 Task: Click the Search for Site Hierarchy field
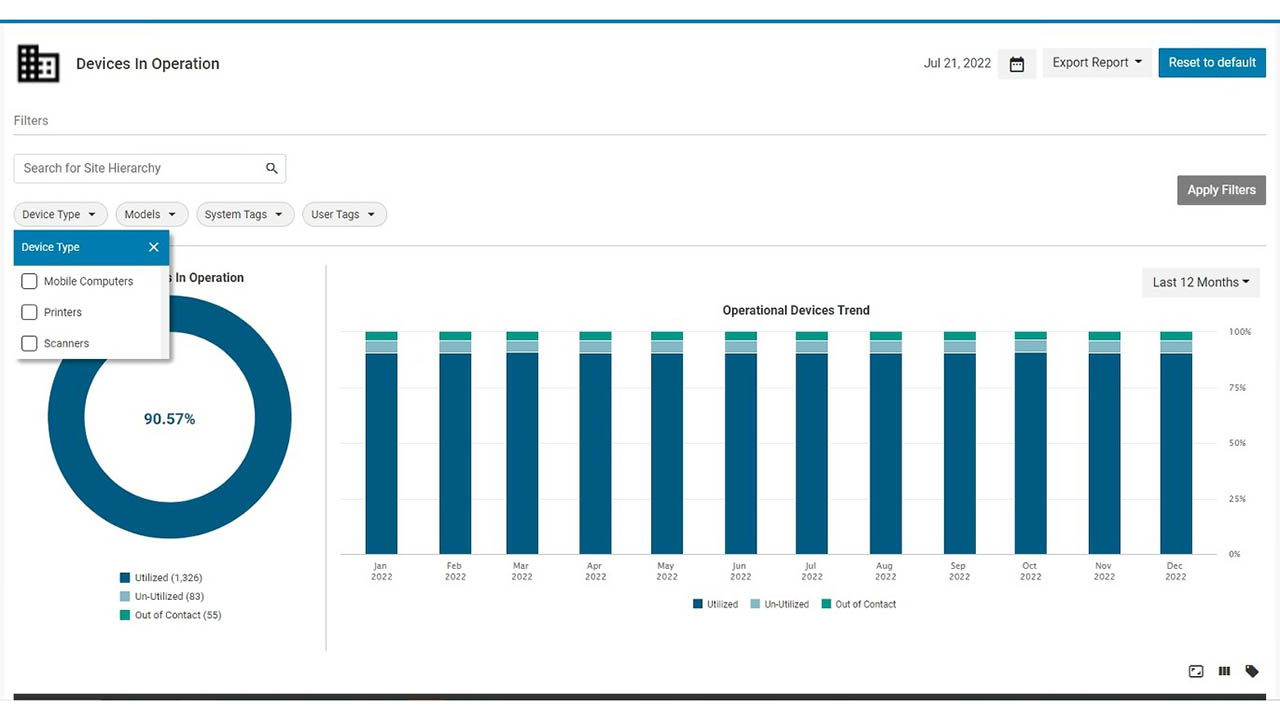[150, 168]
